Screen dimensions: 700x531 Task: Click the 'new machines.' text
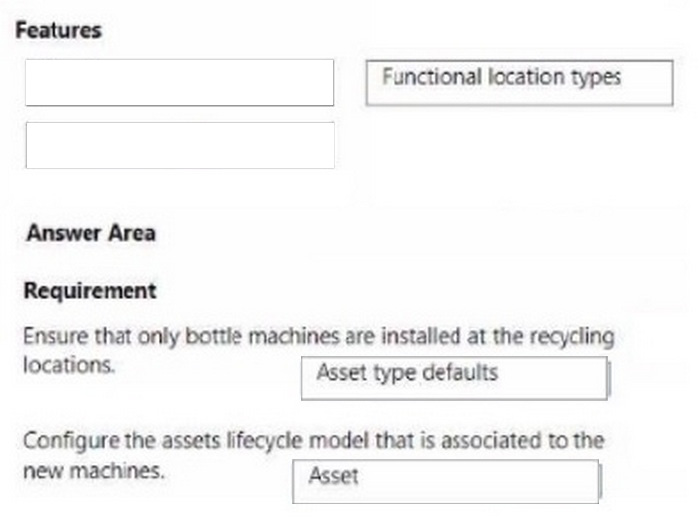93,470
